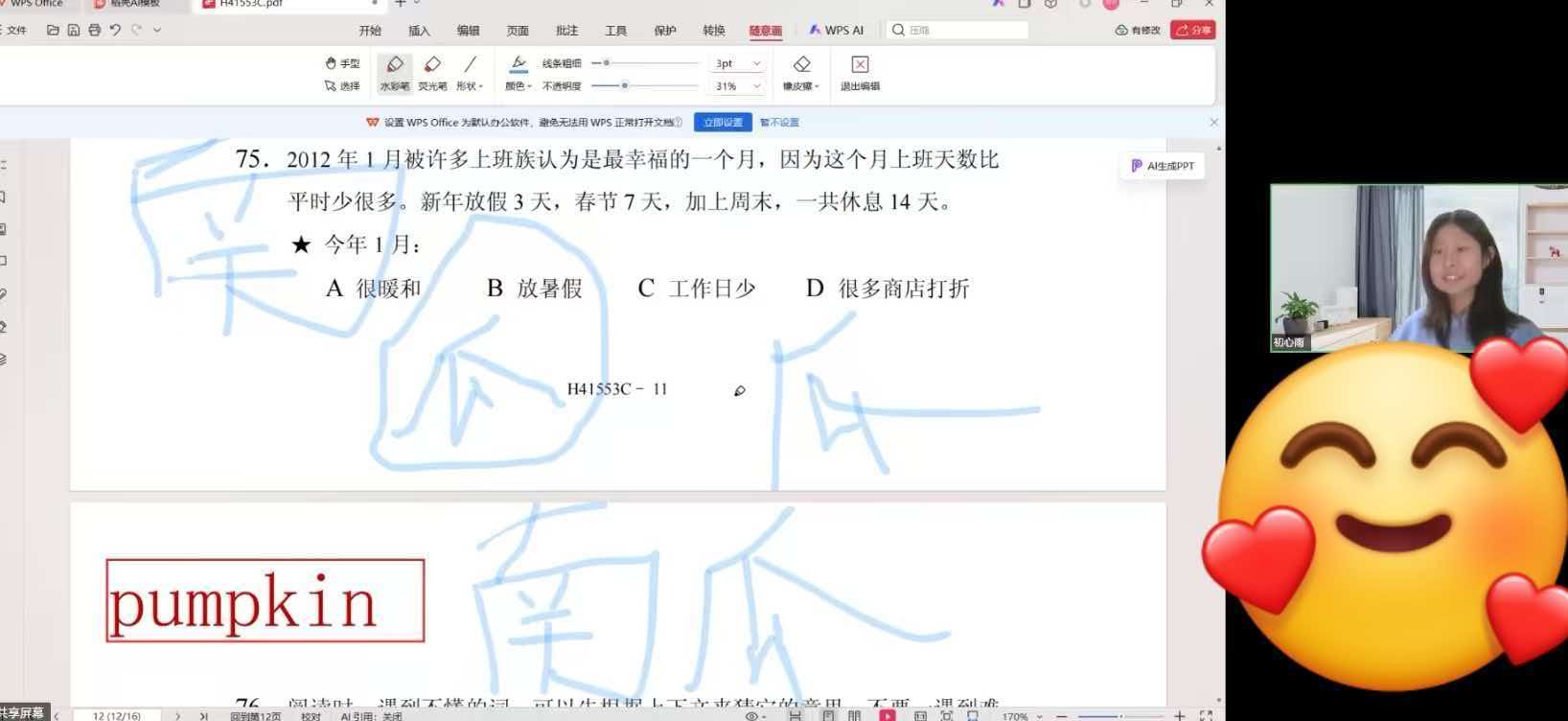
Task: Click the 有修改 cloud status button
Action: point(1138,30)
